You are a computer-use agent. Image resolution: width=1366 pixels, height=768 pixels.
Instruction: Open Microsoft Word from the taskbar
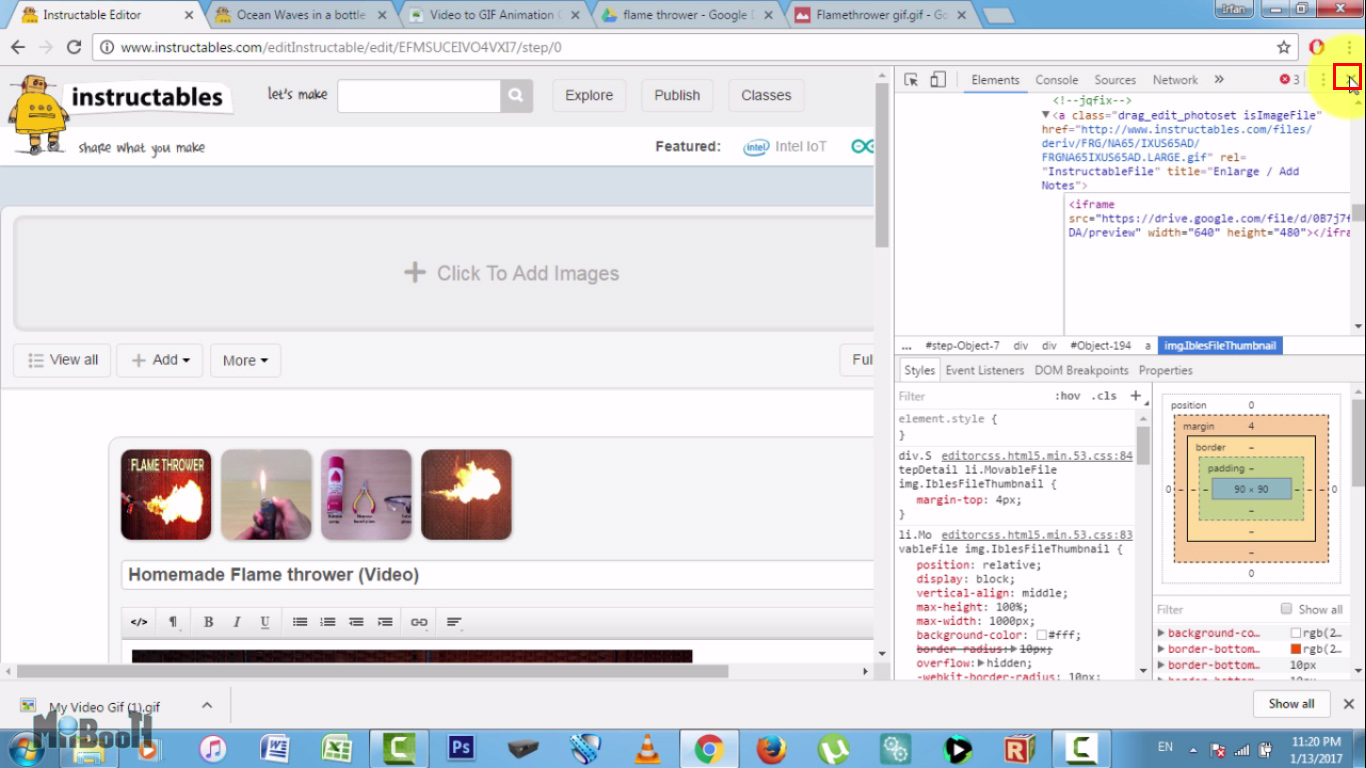[x=275, y=748]
